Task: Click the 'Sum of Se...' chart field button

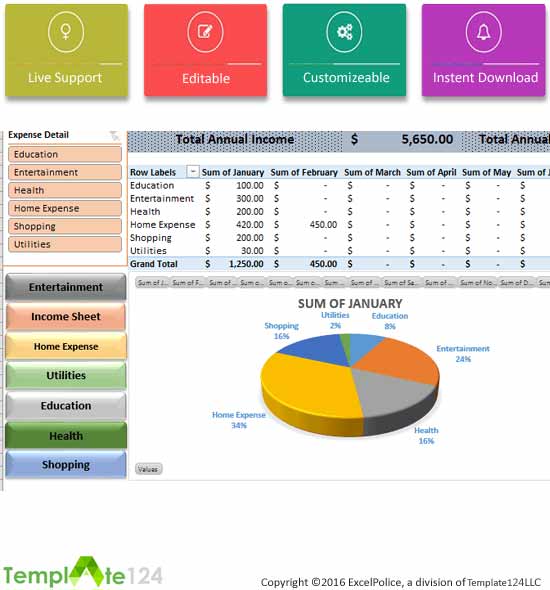Action: pyautogui.click(x=401, y=283)
